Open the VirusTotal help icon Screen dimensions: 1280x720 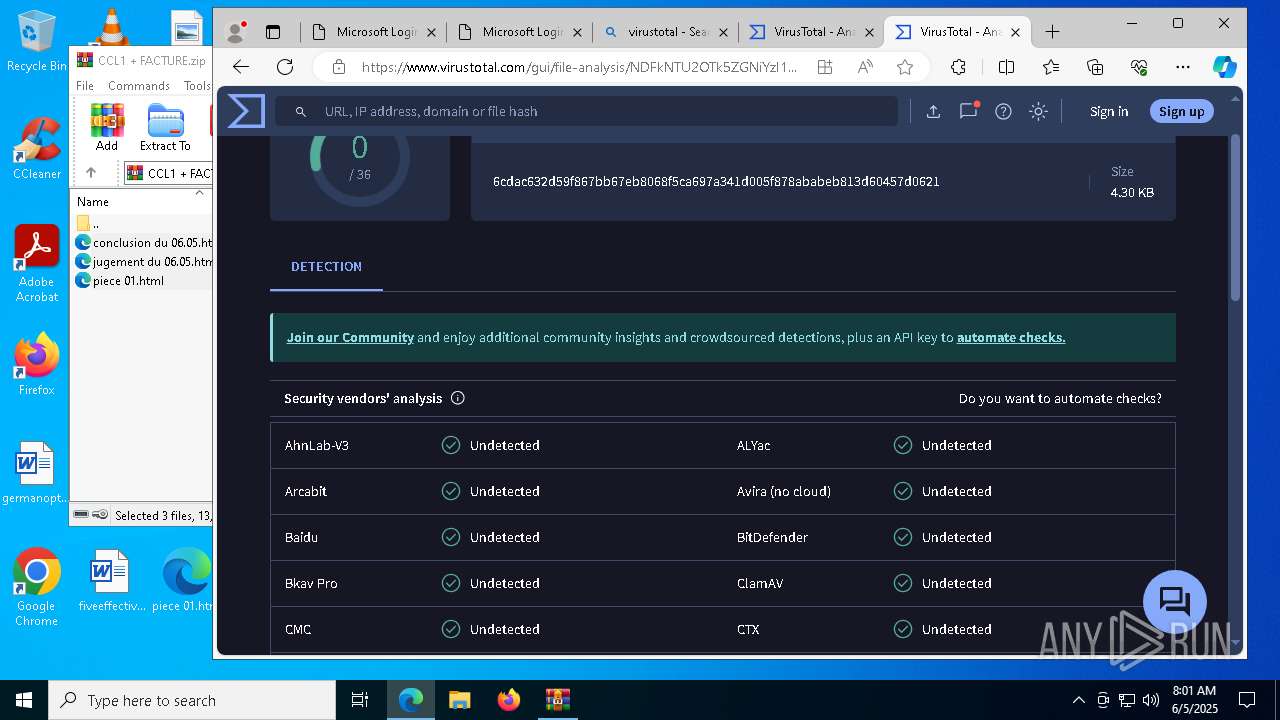(1003, 111)
